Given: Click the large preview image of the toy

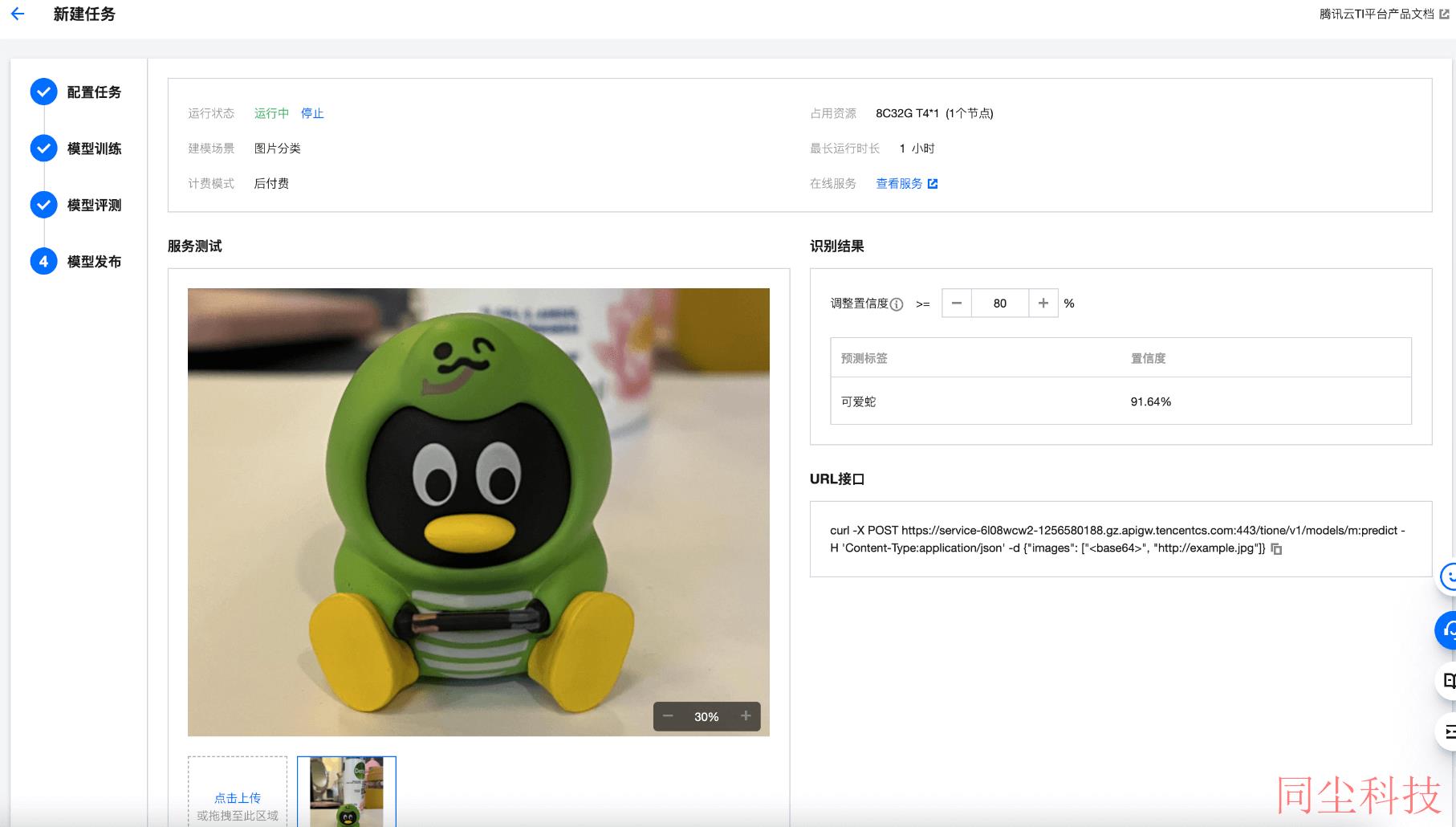Looking at the screenshot, I should [478, 512].
